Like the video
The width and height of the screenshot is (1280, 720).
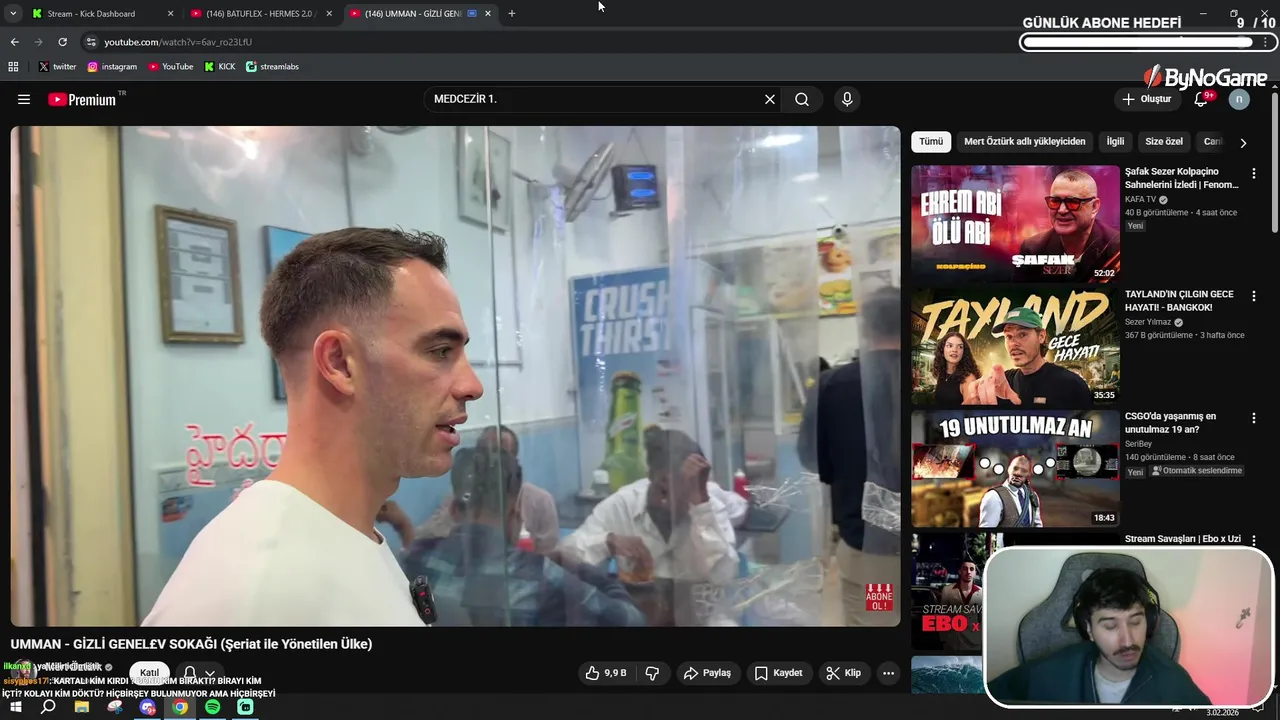coord(606,673)
